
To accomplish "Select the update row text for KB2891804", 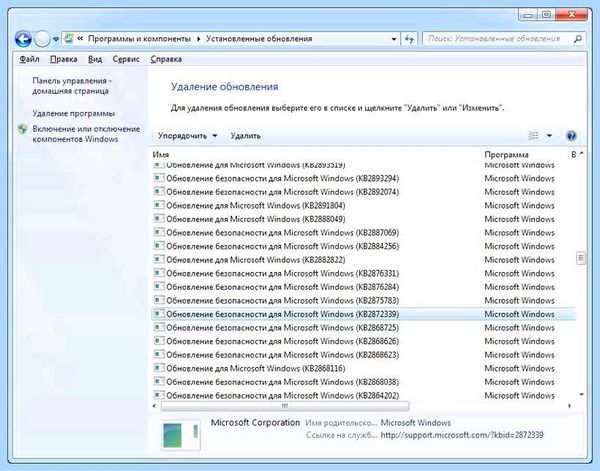I will [x=256, y=205].
